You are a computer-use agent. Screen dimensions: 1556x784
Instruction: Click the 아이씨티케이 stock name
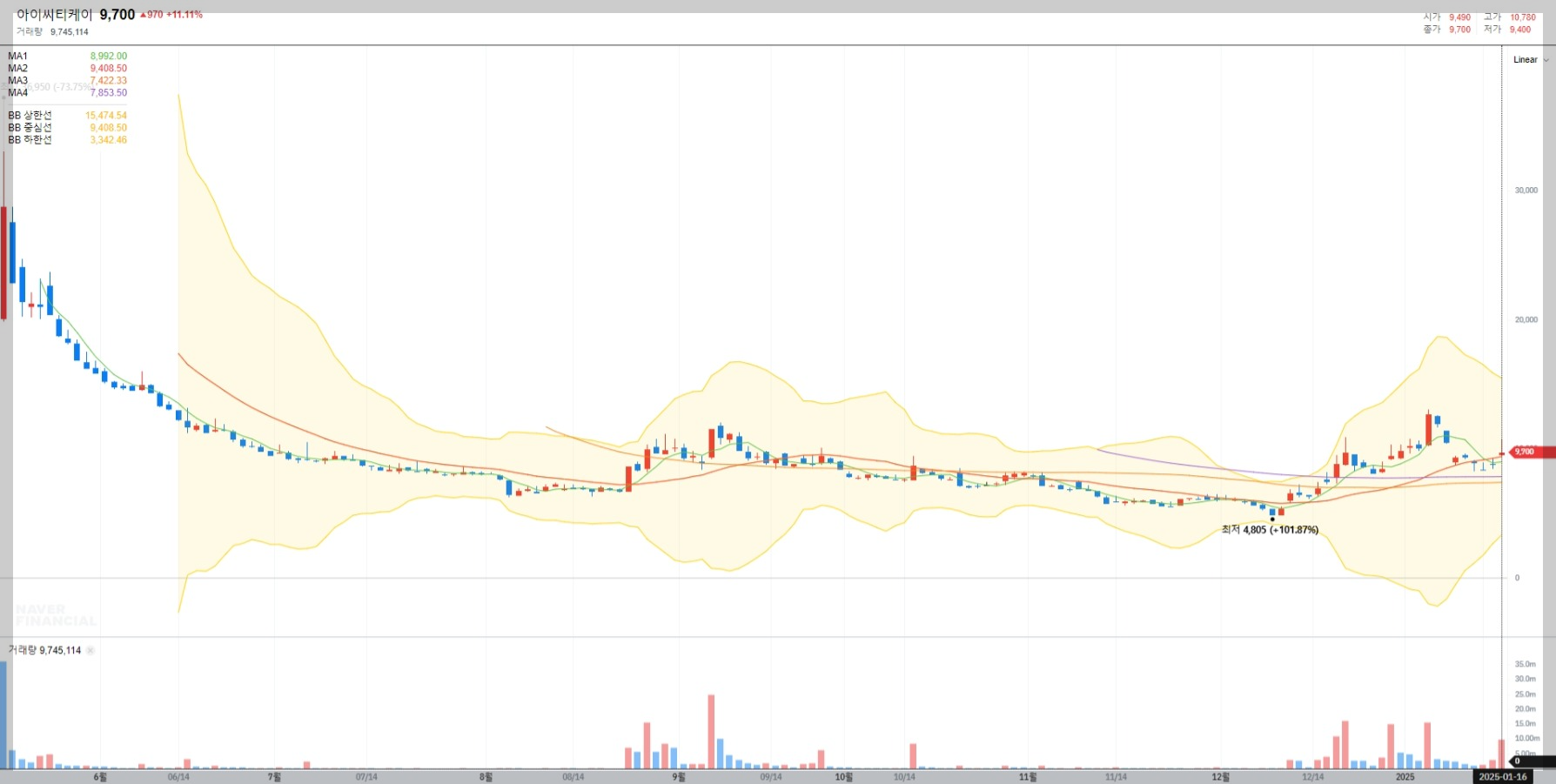tap(54, 15)
